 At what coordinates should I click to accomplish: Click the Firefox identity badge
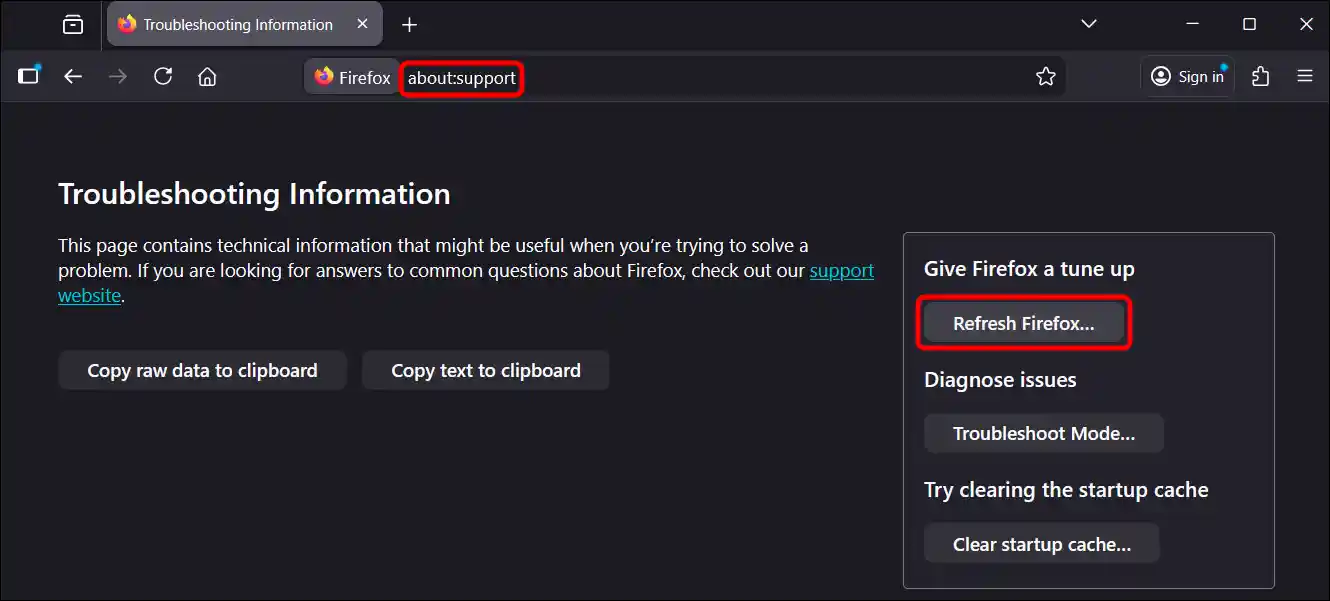pos(352,77)
